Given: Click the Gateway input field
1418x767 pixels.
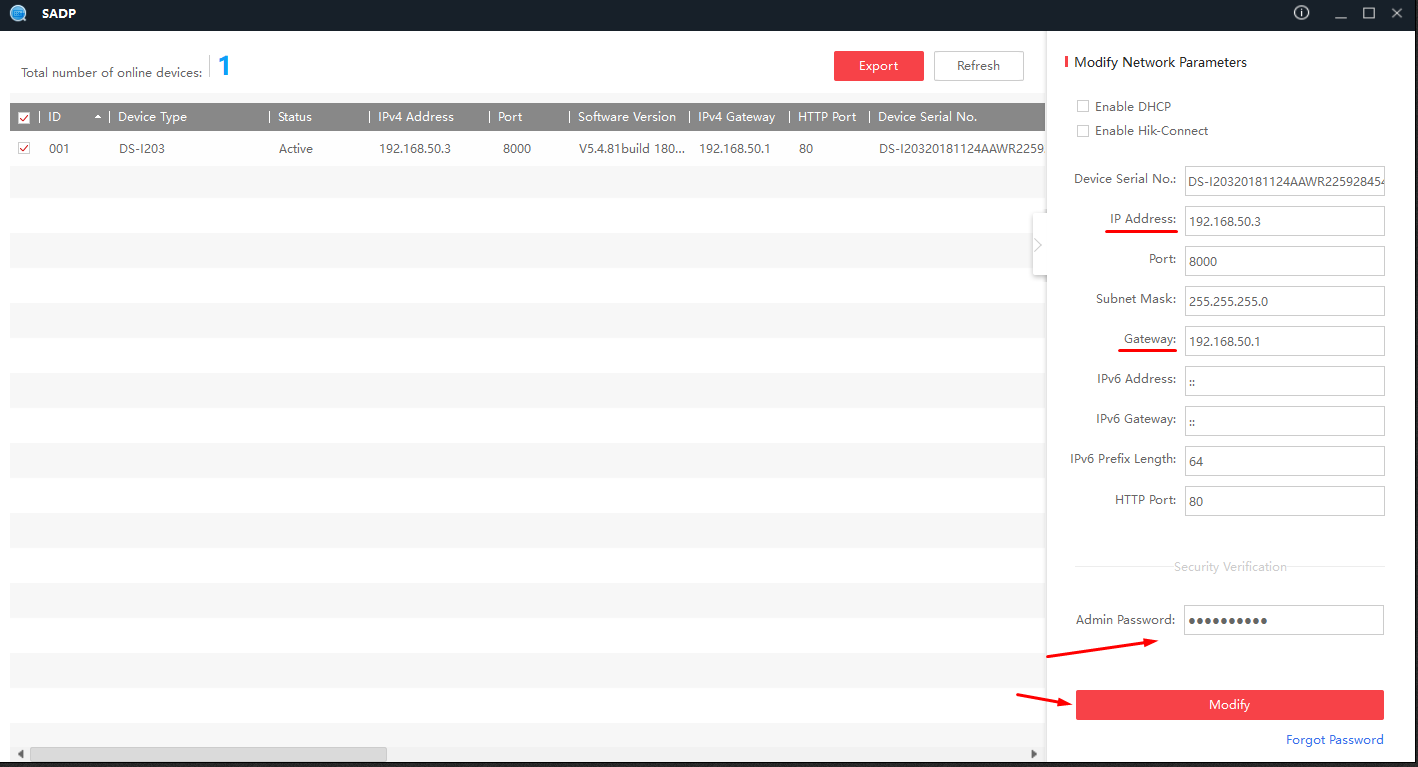Looking at the screenshot, I should click(x=1284, y=341).
